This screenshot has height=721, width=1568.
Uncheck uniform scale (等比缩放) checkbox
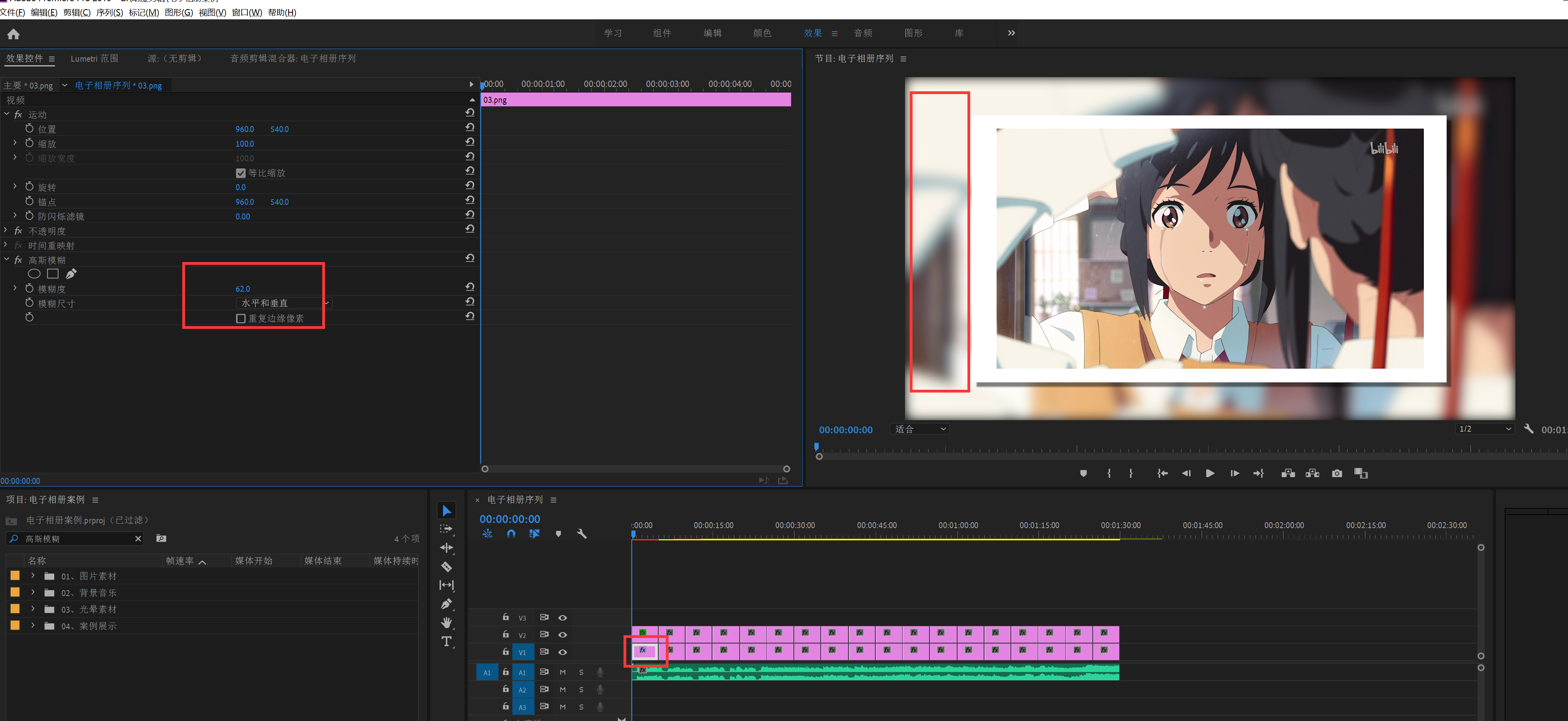pyautogui.click(x=240, y=173)
